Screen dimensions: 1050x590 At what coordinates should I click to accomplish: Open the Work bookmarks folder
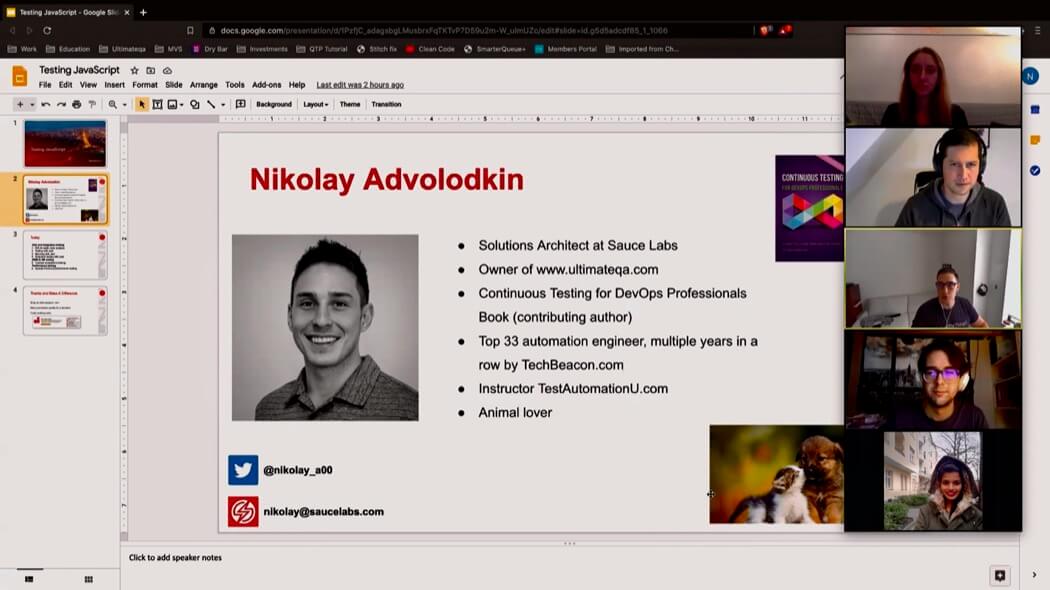(22, 49)
